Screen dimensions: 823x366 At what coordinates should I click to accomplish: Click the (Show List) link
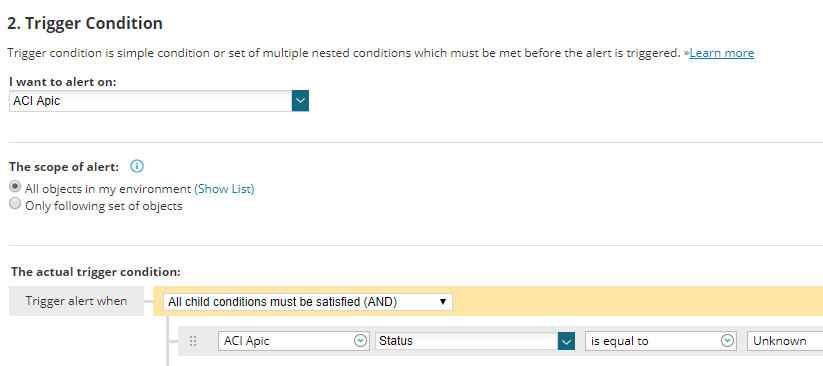(x=224, y=189)
